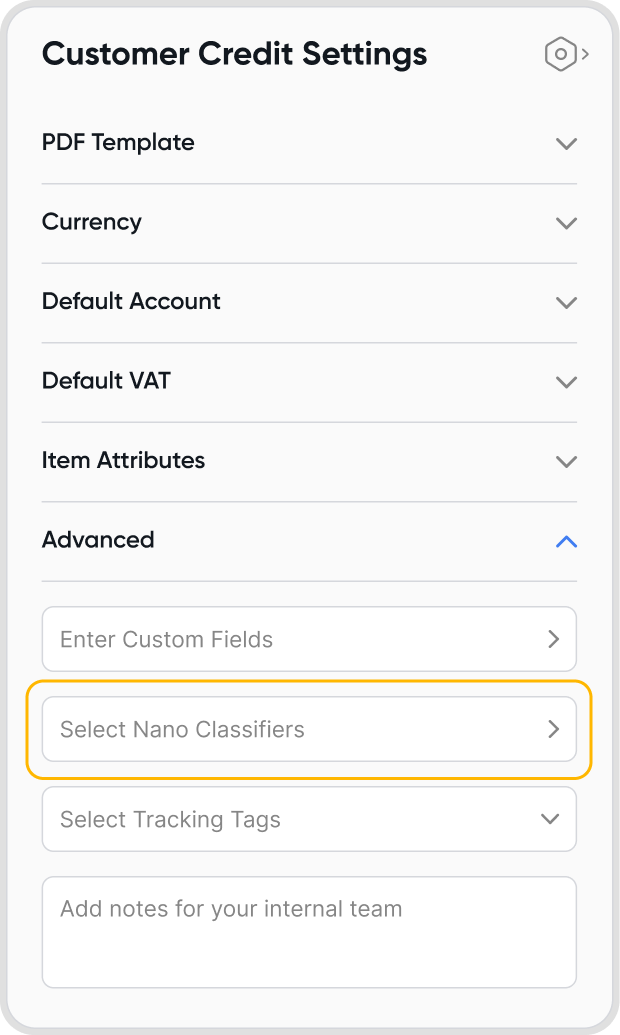Click the Default VAT chevron arrow
Viewport: 620px width, 1035px height.
coord(566,382)
